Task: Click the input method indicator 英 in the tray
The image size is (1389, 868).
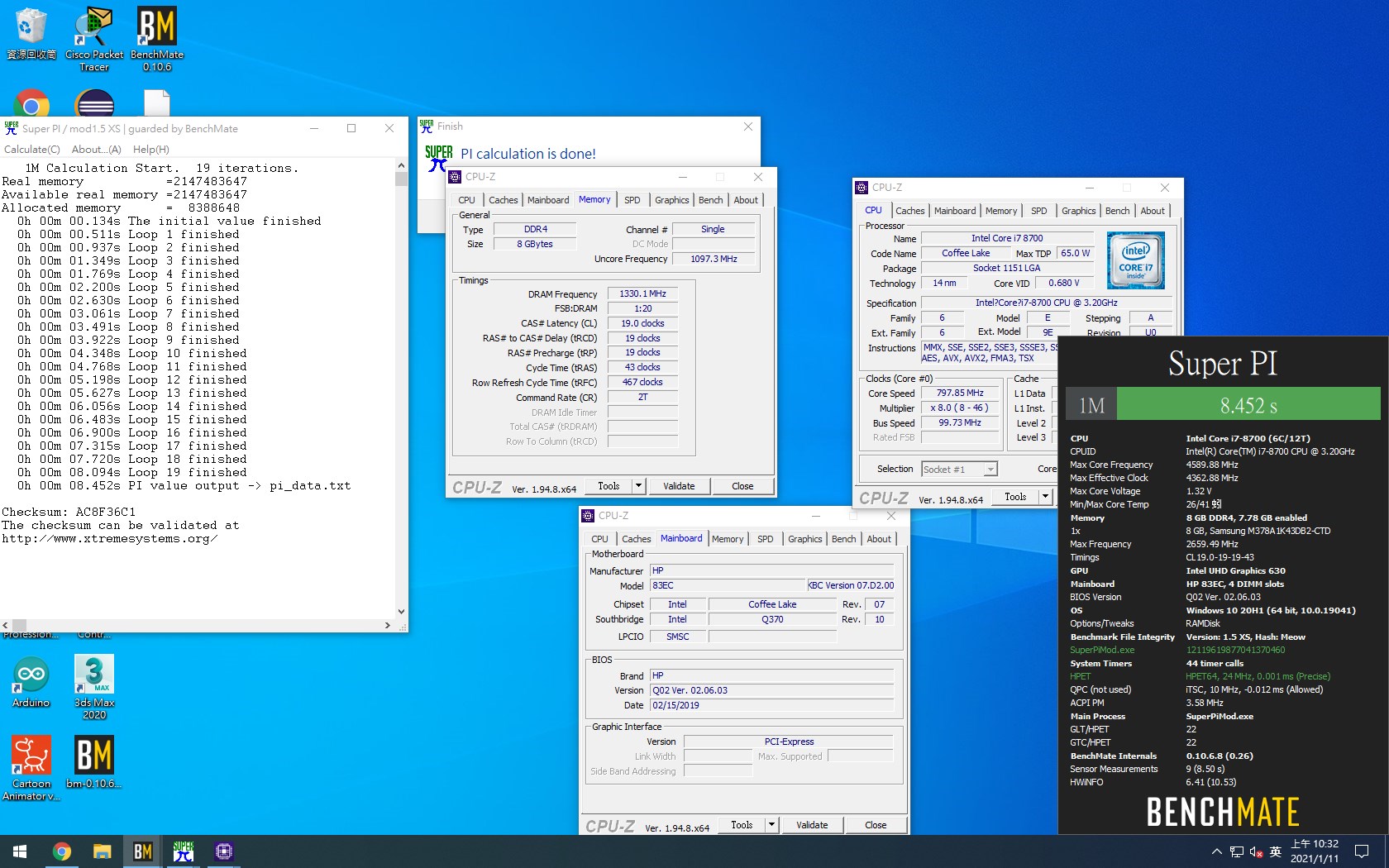Action: 1276,851
